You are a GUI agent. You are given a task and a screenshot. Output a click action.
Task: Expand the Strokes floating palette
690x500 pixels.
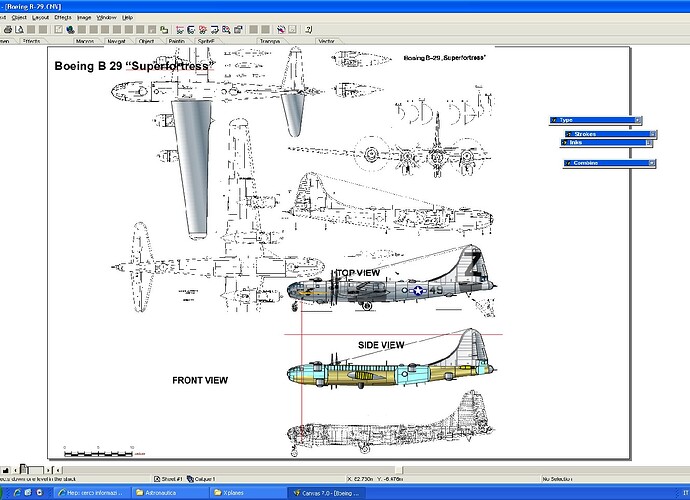[653, 134]
